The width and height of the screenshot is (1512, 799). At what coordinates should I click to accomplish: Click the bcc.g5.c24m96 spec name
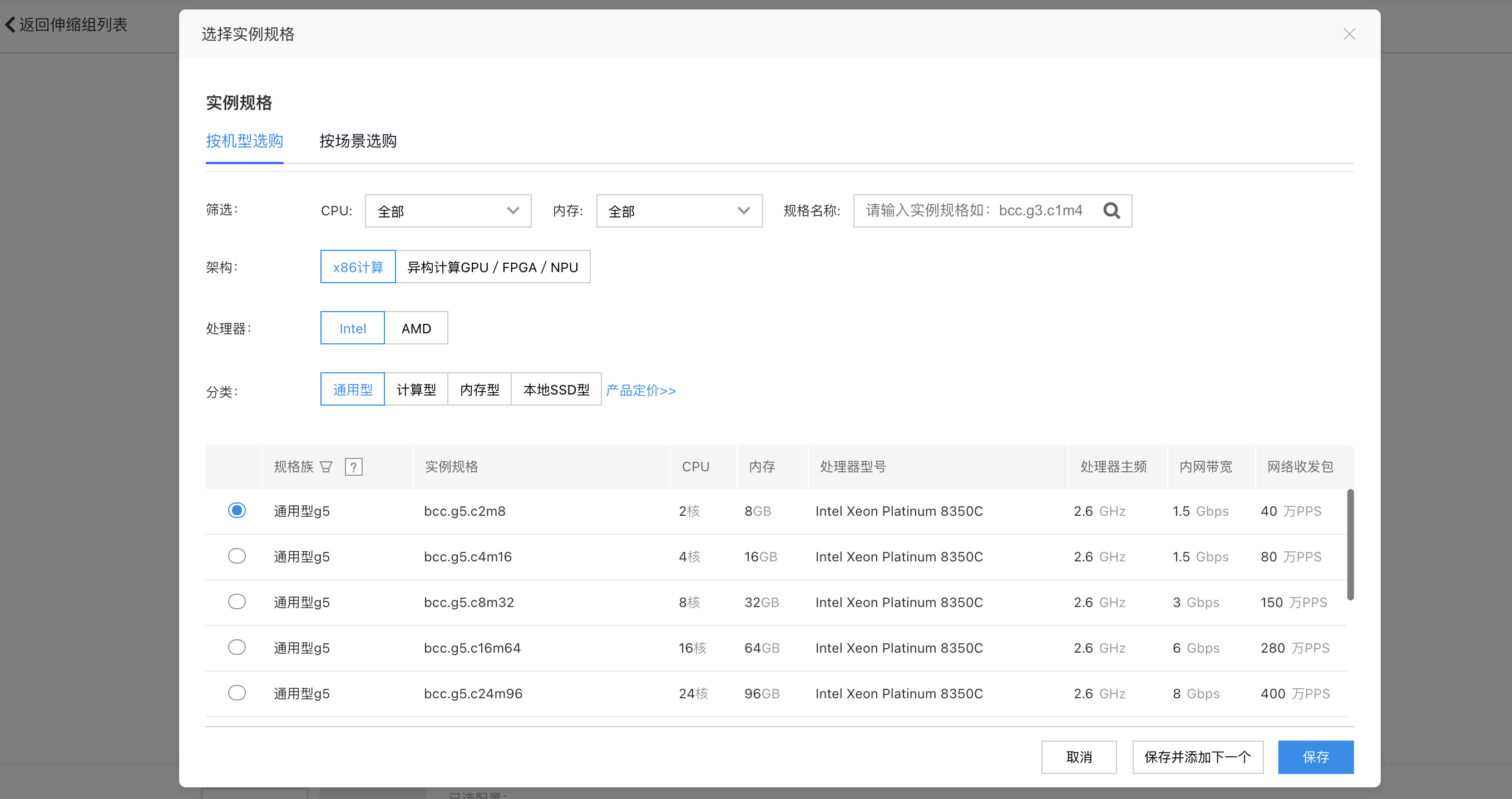pyautogui.click(x=473, y=693)
